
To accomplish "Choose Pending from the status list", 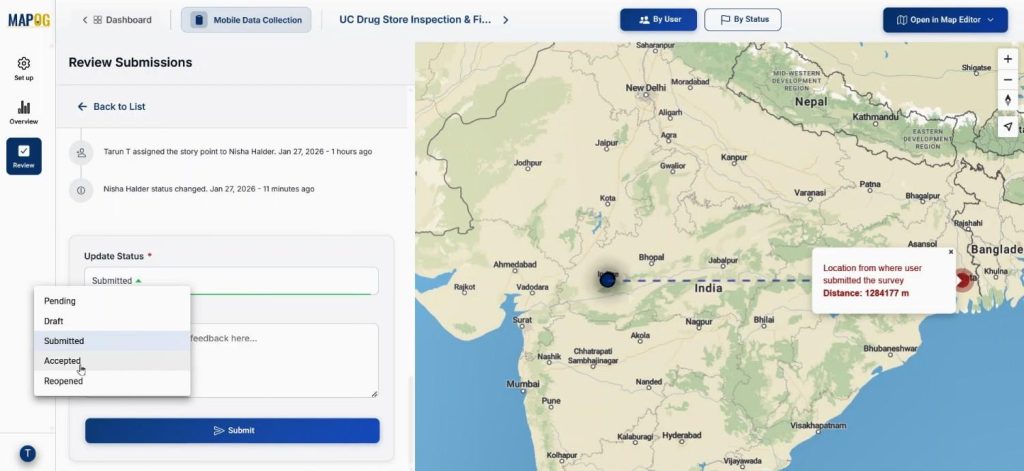I will tap(112, 301).
